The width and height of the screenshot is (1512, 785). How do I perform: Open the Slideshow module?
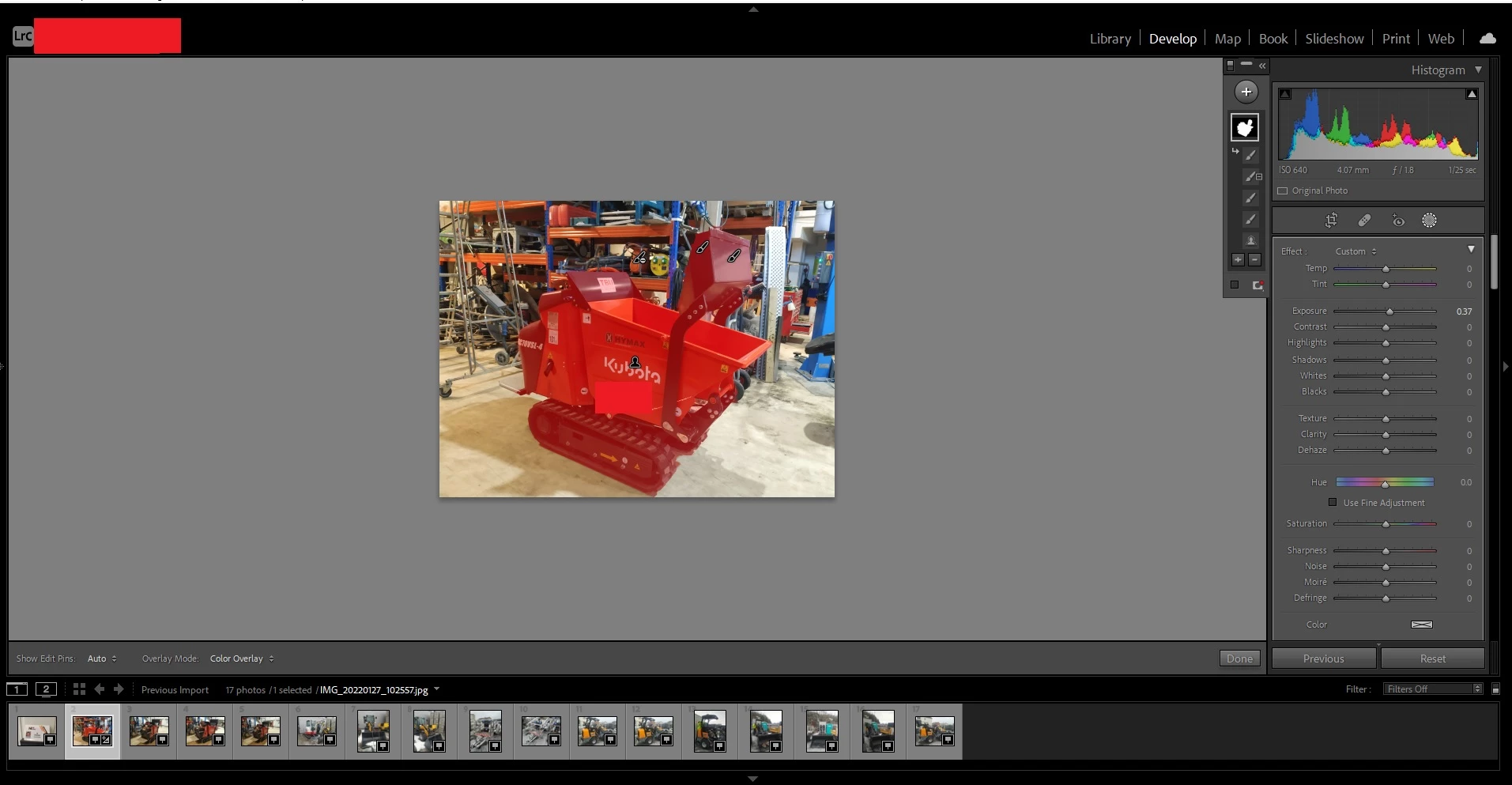(x=1334, y=39)
